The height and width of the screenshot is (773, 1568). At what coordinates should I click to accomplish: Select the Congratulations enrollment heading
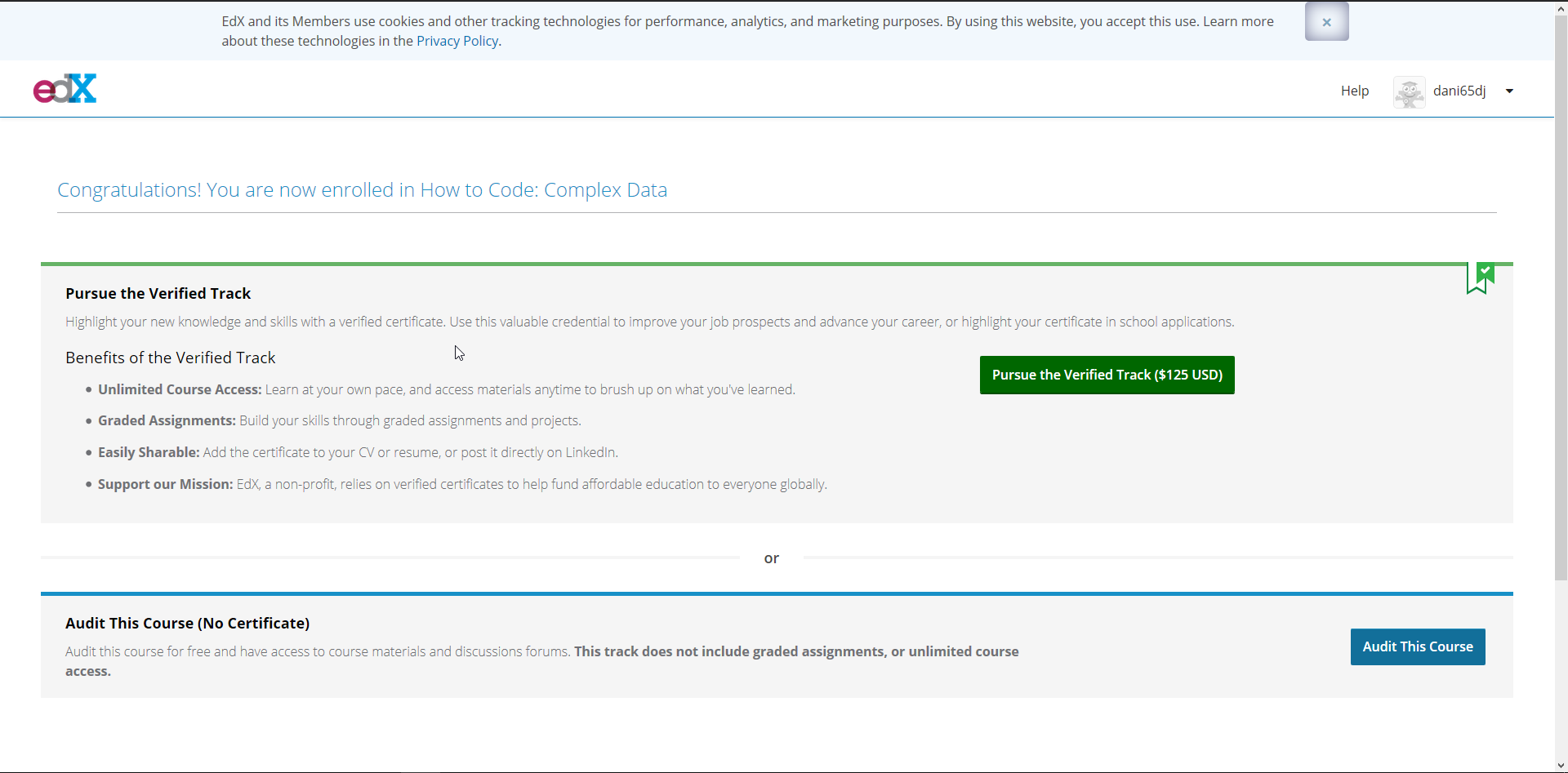[363, 190]
